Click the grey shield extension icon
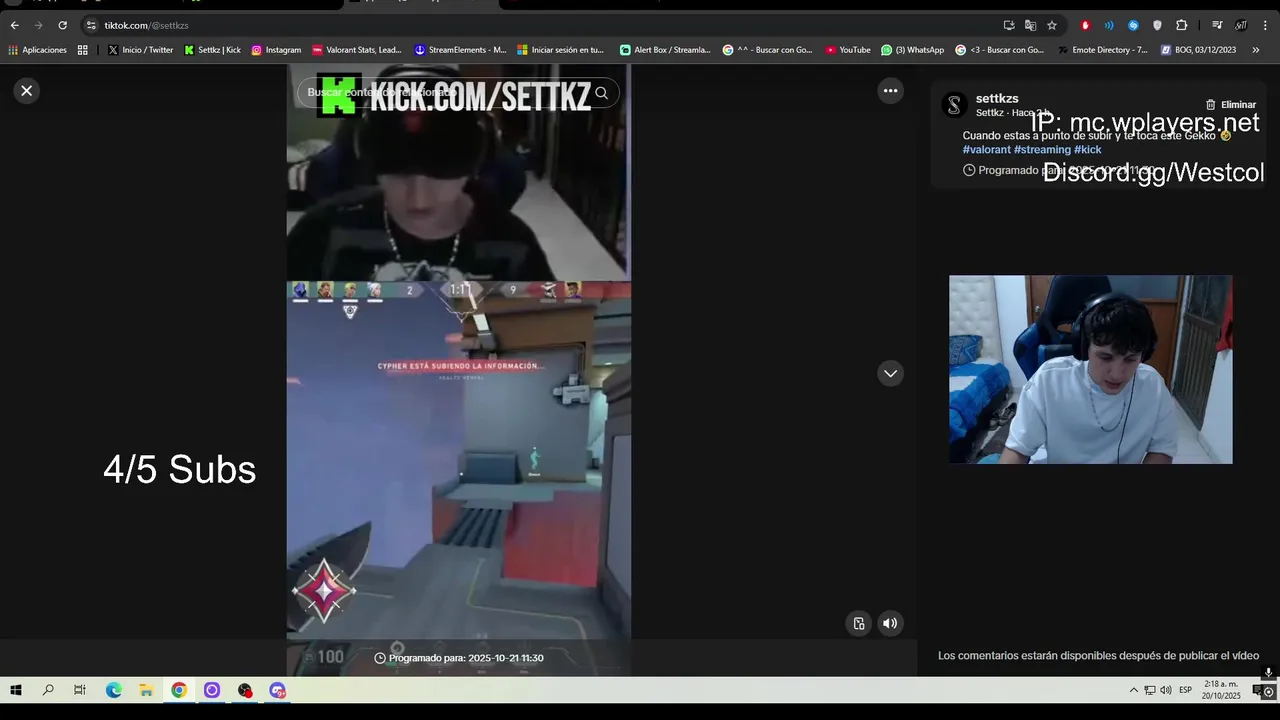This screenshot has width=1280, height=720. 1157,25
